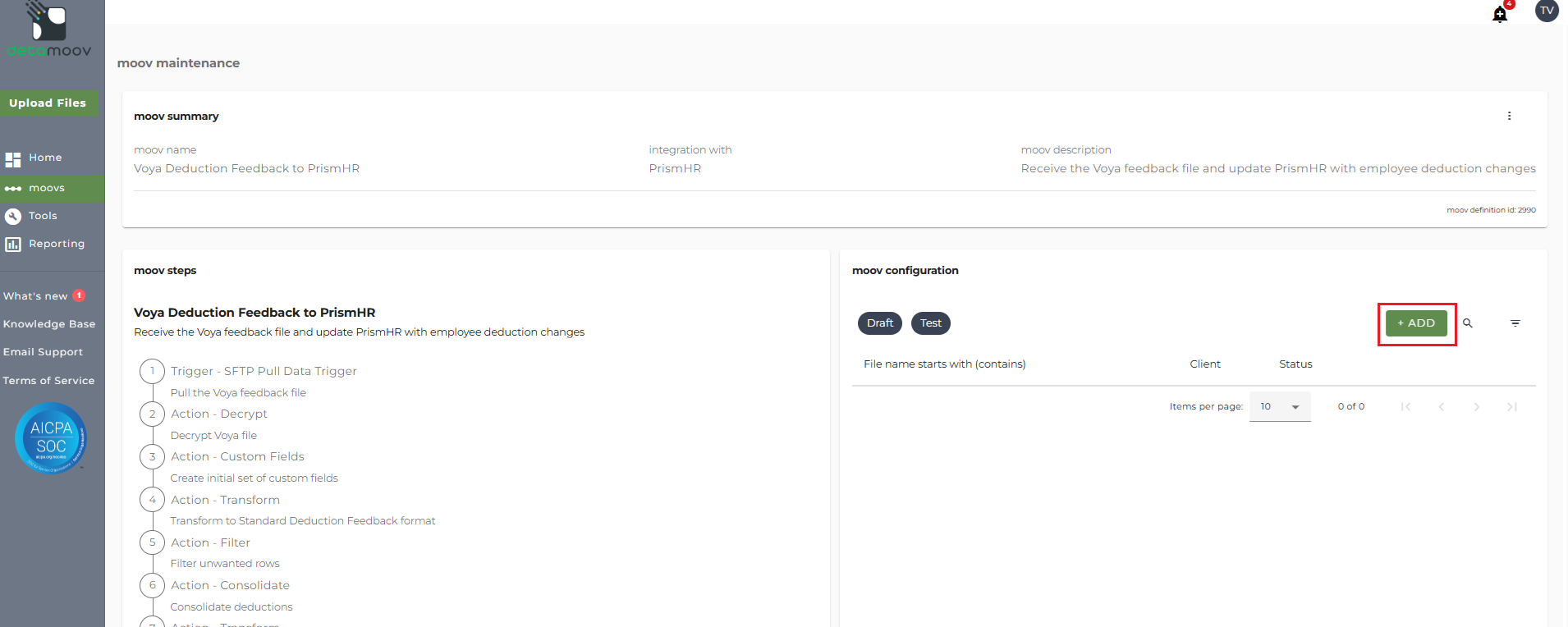Select step 1 circle in moov steps
The height and width of the screenshot is (627, 1568).
152,371
